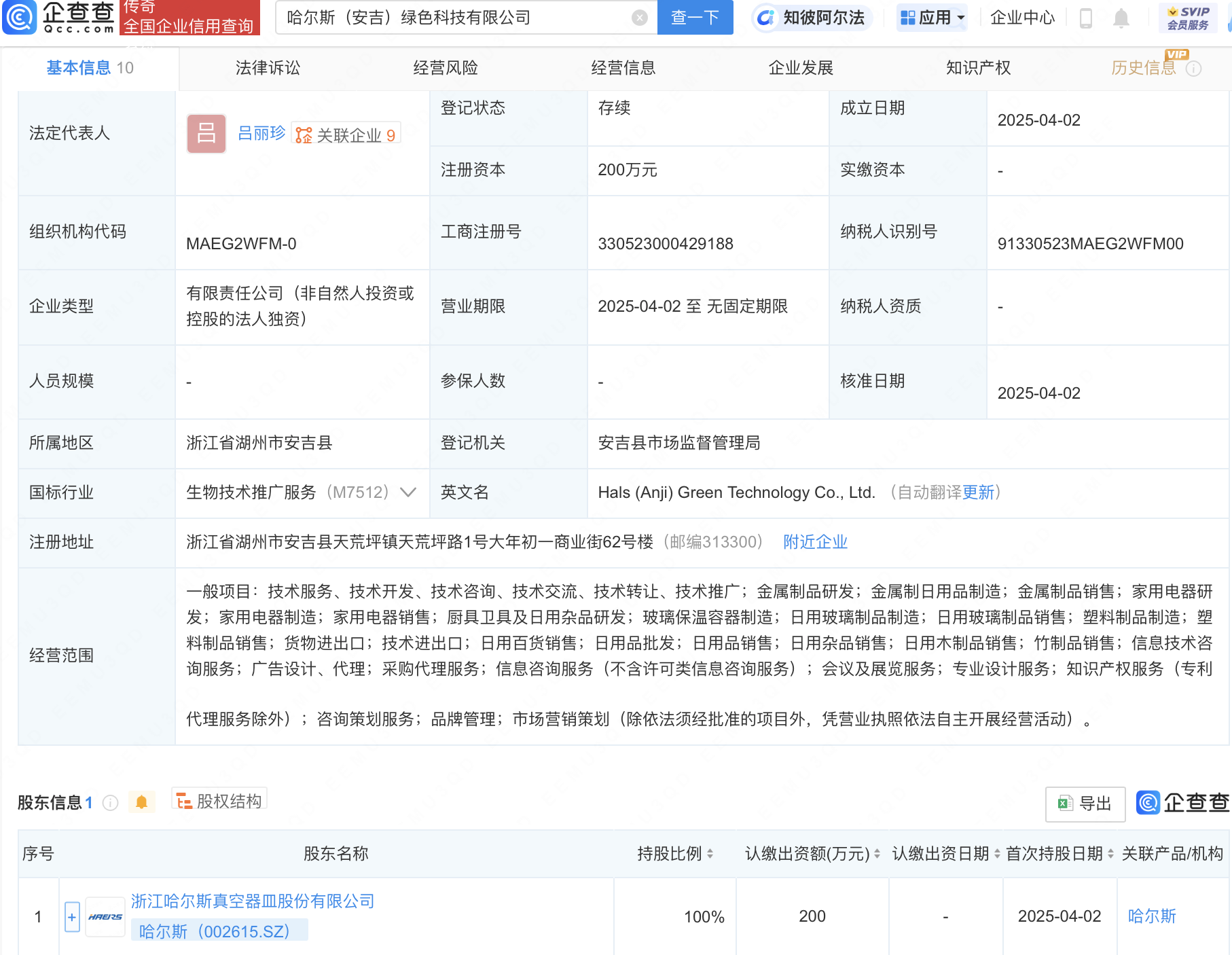Click English name Hals (Anji) Green Technology

pyautogui.click(x=736, y=492)
